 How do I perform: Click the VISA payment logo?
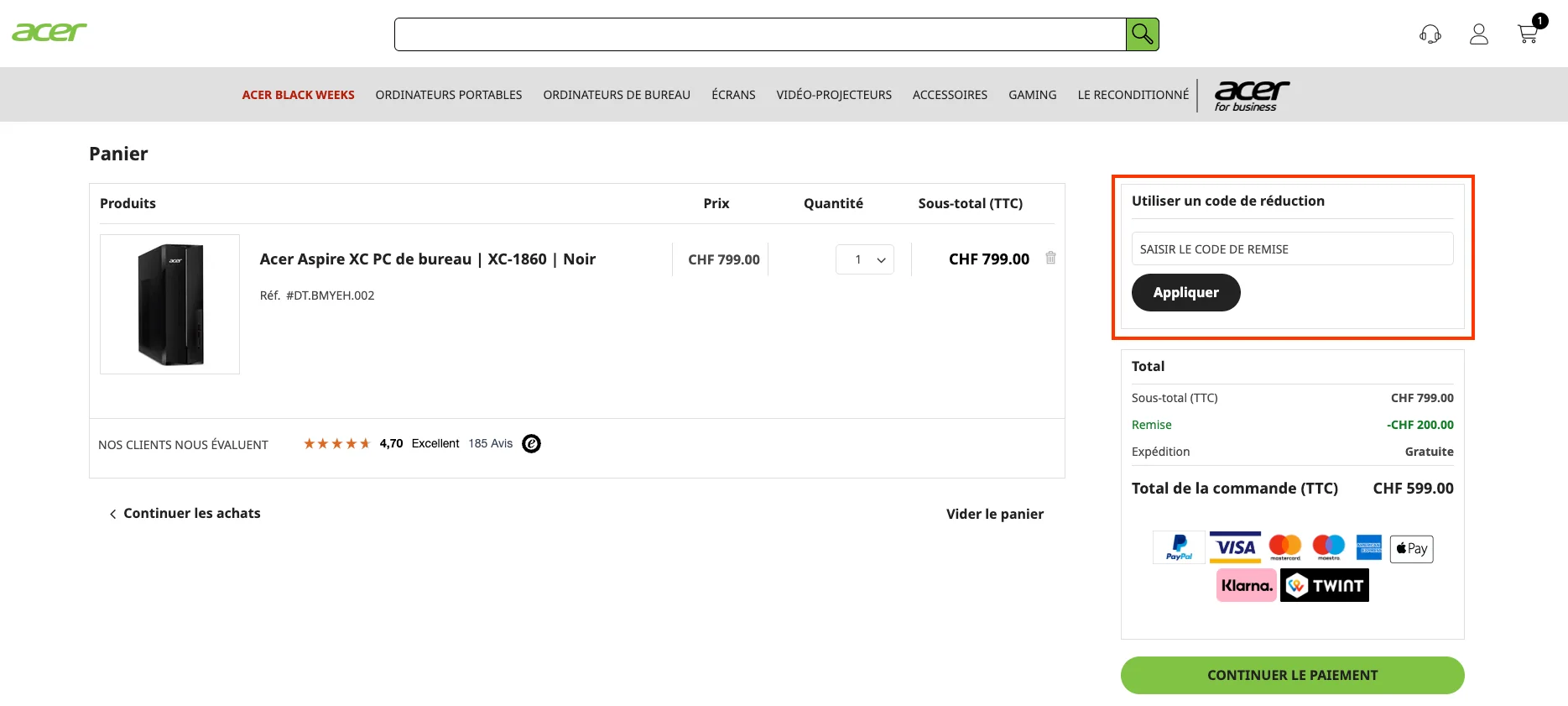(x=1236, y=547)
